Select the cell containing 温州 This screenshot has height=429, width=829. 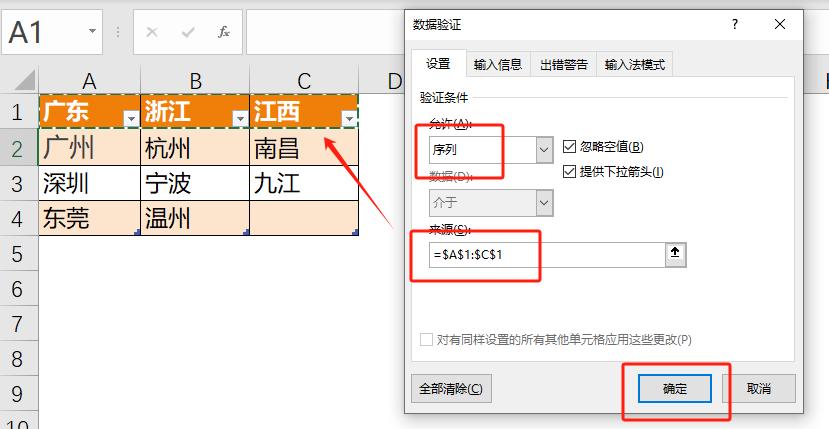click(x=195, y=218)
